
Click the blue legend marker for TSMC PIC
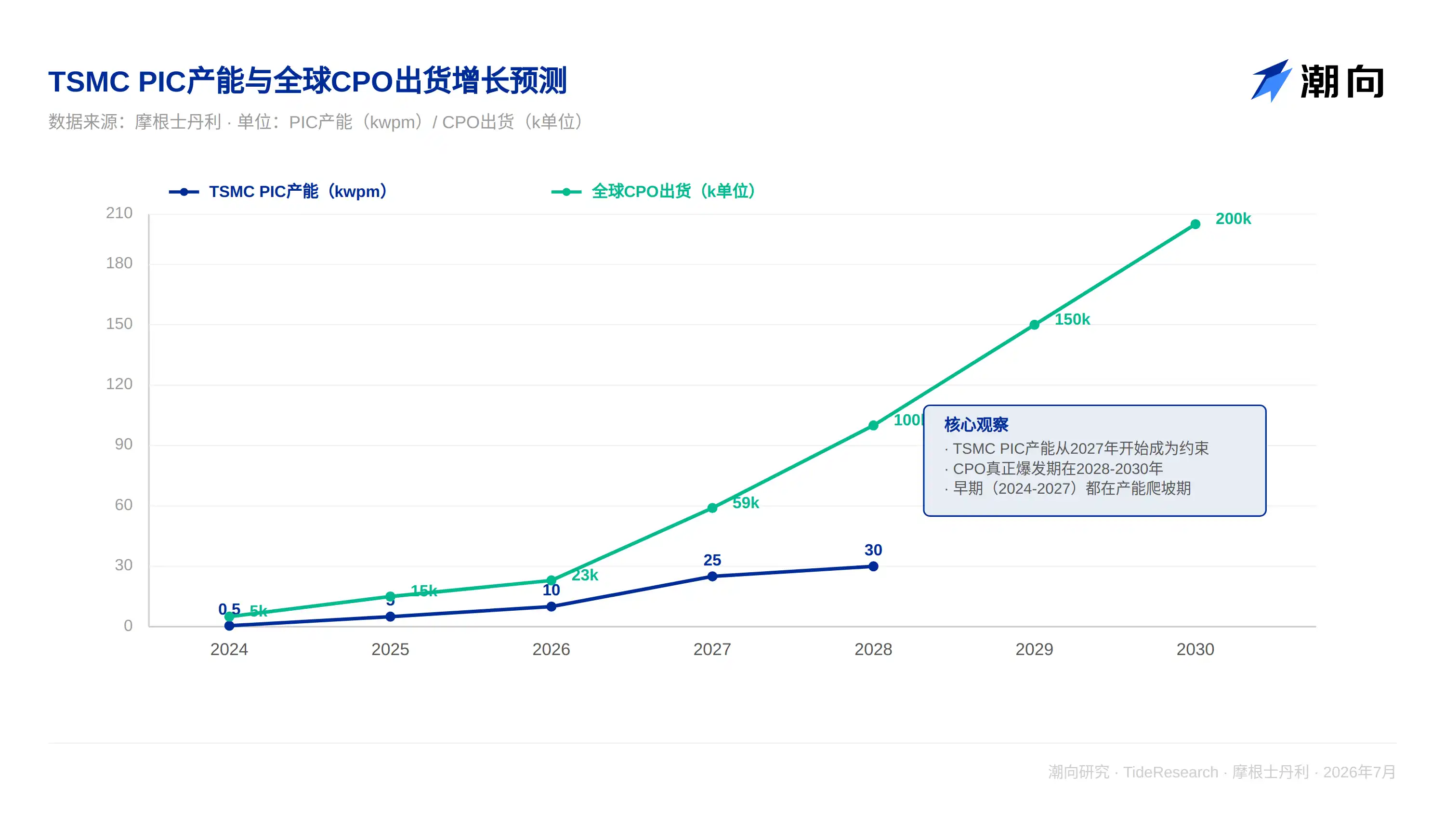[184, 192]
